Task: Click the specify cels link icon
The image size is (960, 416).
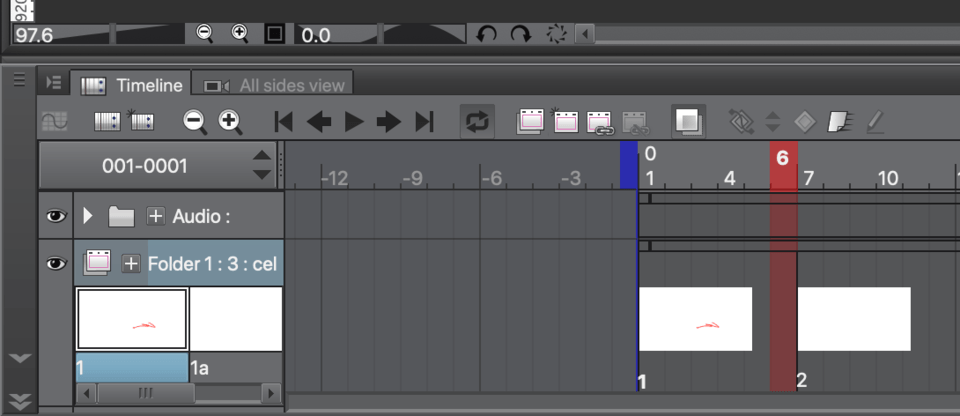Action: [600, 123]
